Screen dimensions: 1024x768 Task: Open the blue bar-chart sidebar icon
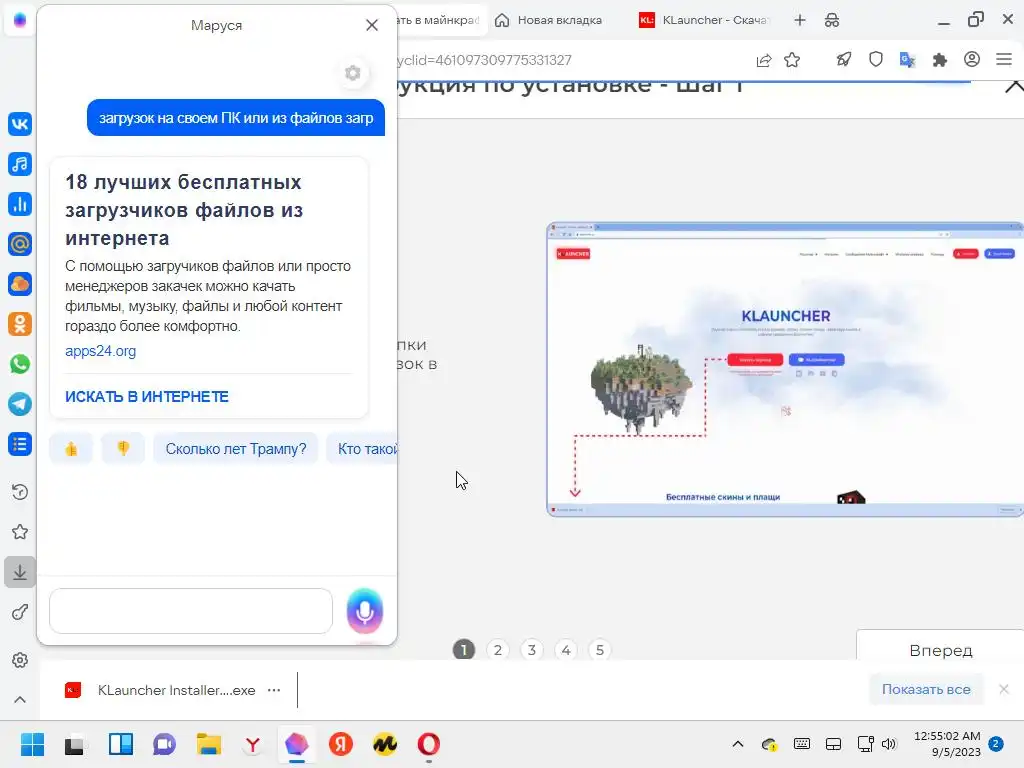tap(20, 204)
